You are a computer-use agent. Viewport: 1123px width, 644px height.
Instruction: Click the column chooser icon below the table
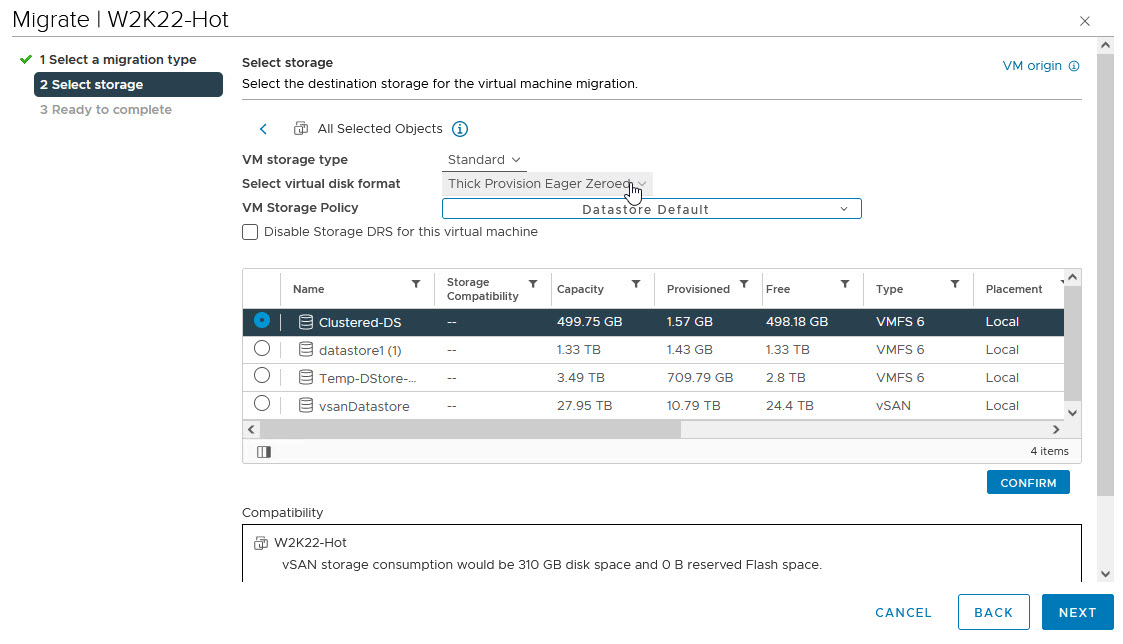pos(263,452)
